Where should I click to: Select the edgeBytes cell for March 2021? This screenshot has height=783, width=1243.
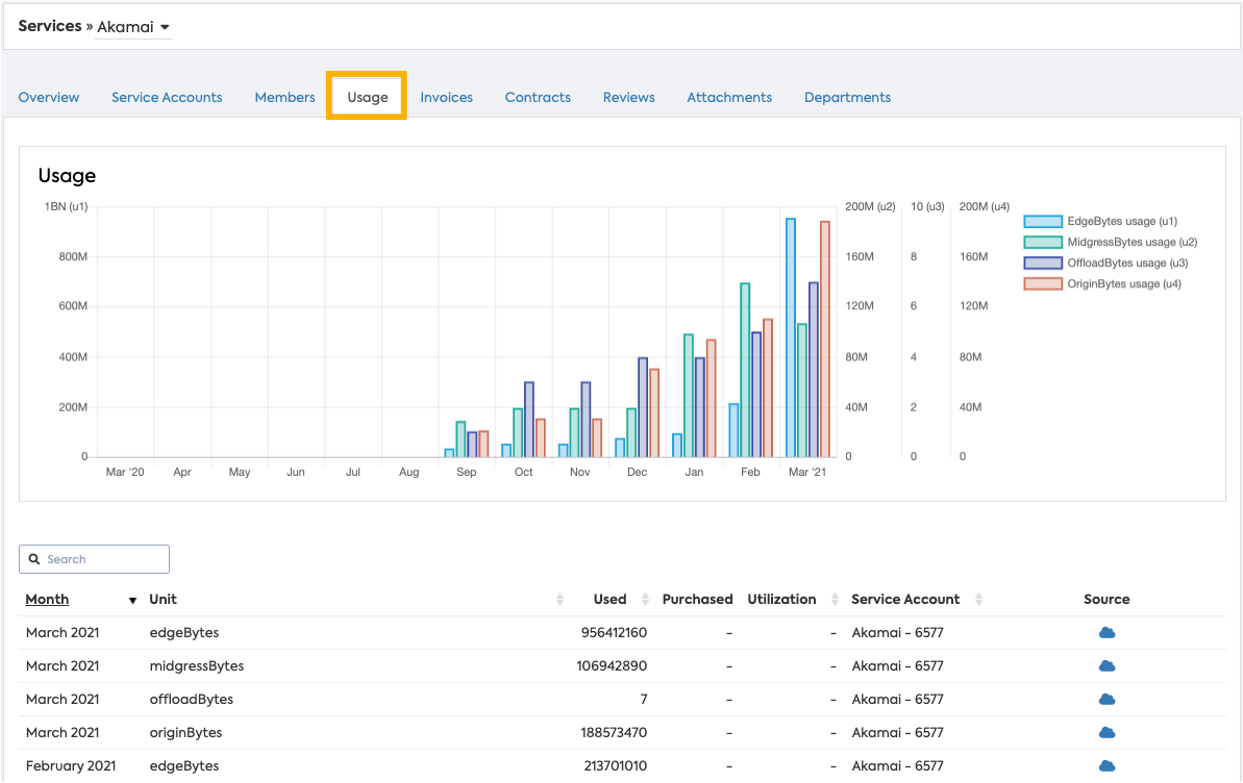(x=184, y=633)
